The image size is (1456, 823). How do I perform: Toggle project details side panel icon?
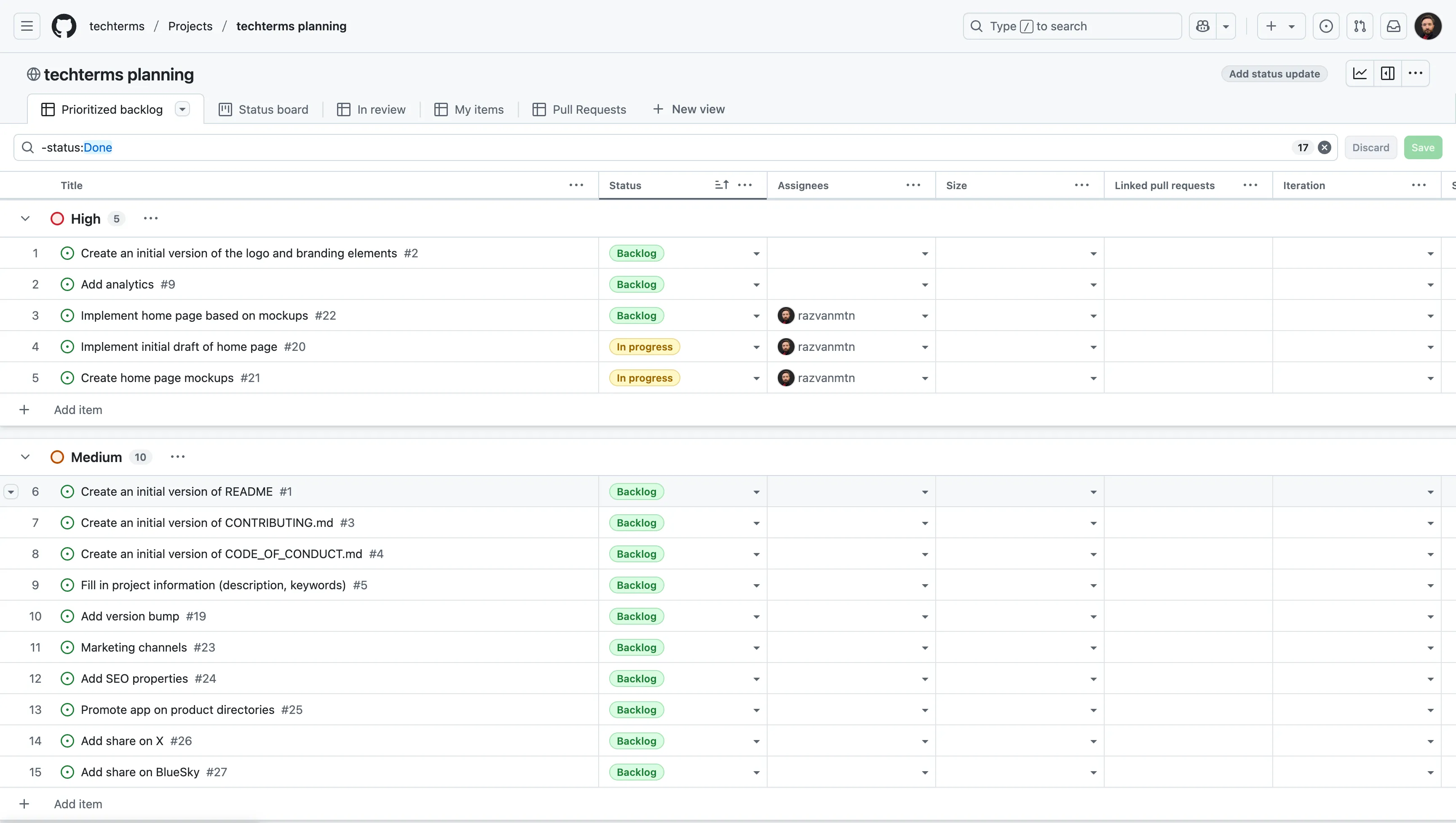[1388, 73]
